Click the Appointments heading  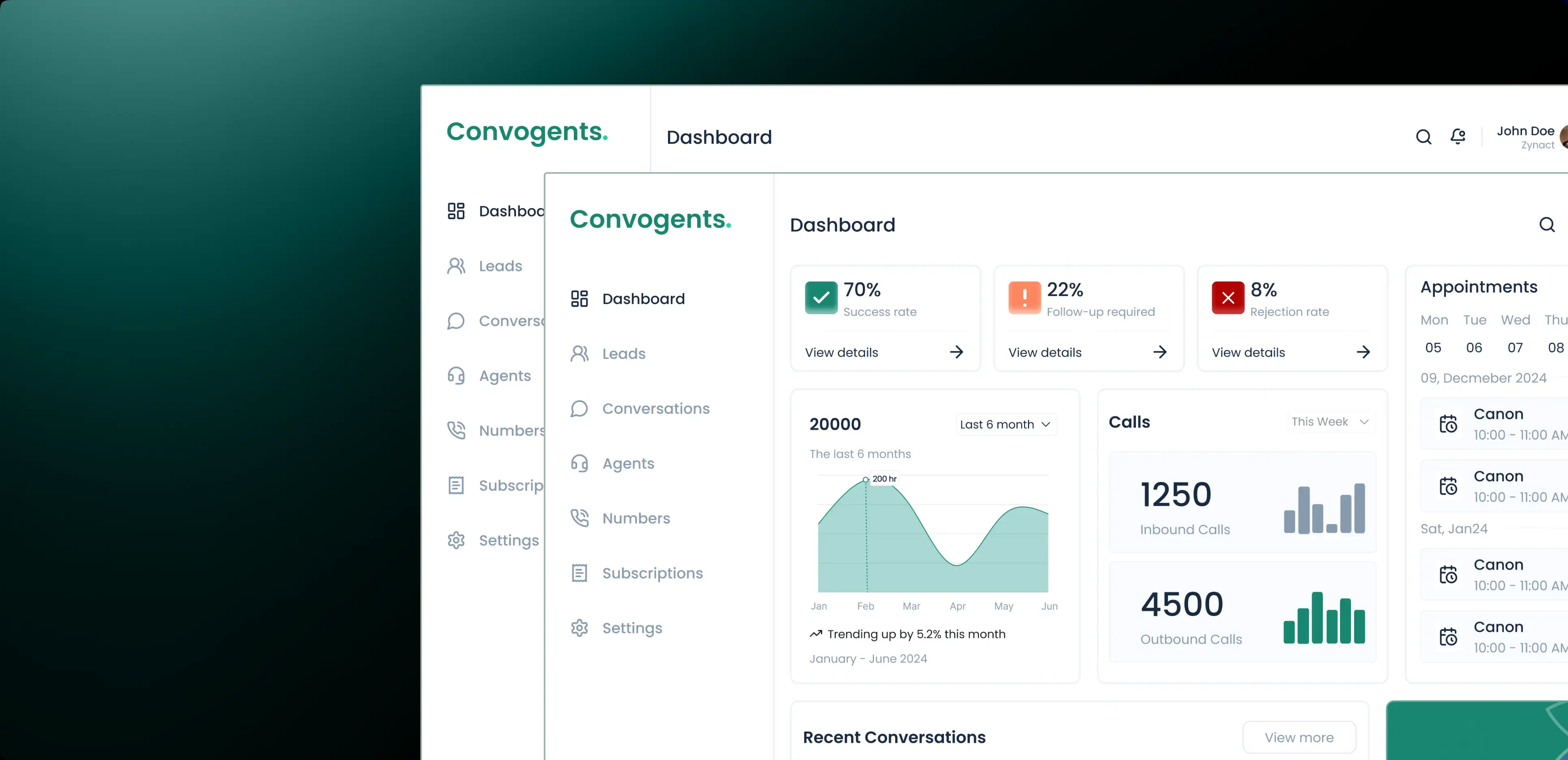click(1479, 287)
